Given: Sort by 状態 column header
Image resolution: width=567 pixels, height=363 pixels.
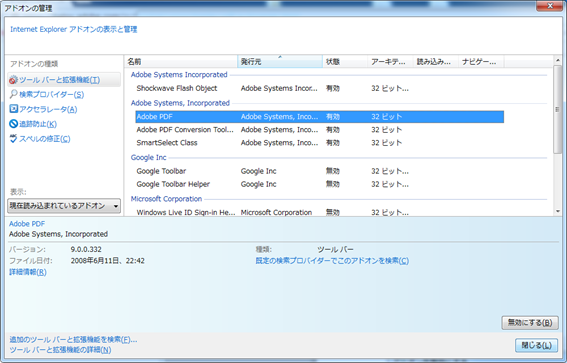Looking at the screenshot, I should click(345, 62).
